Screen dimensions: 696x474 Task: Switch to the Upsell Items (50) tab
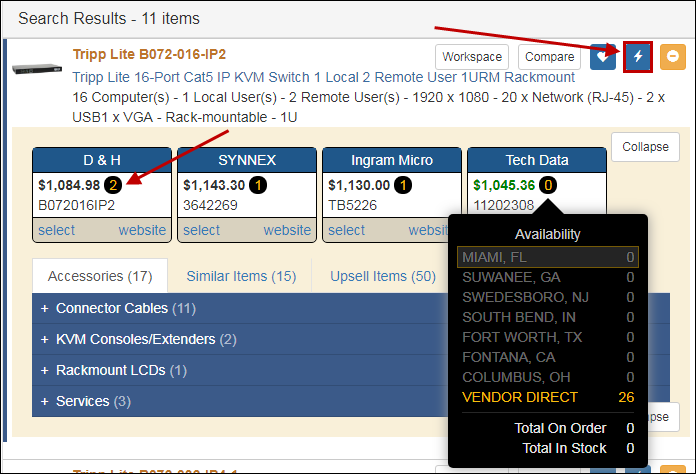tap(383, 276)
